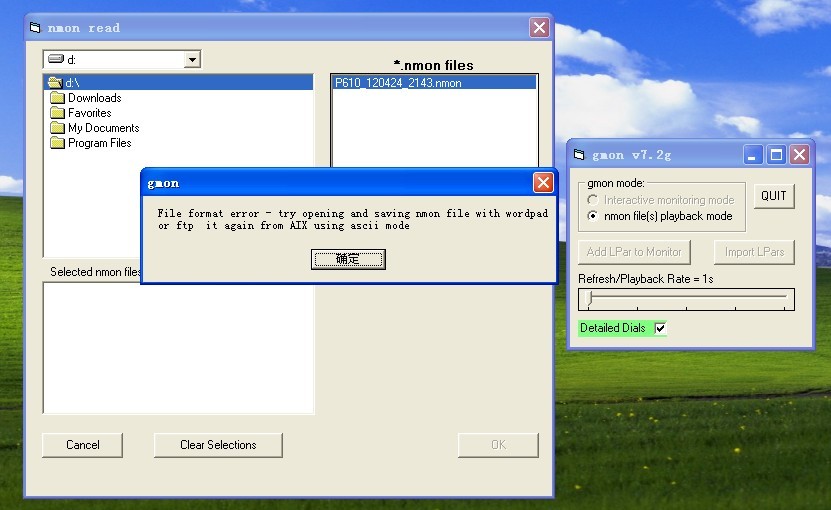Image resolution: width=831 pixels, height=510 pixels.
Task: Click the Program Files folder icon
Action: pos(57,143)
